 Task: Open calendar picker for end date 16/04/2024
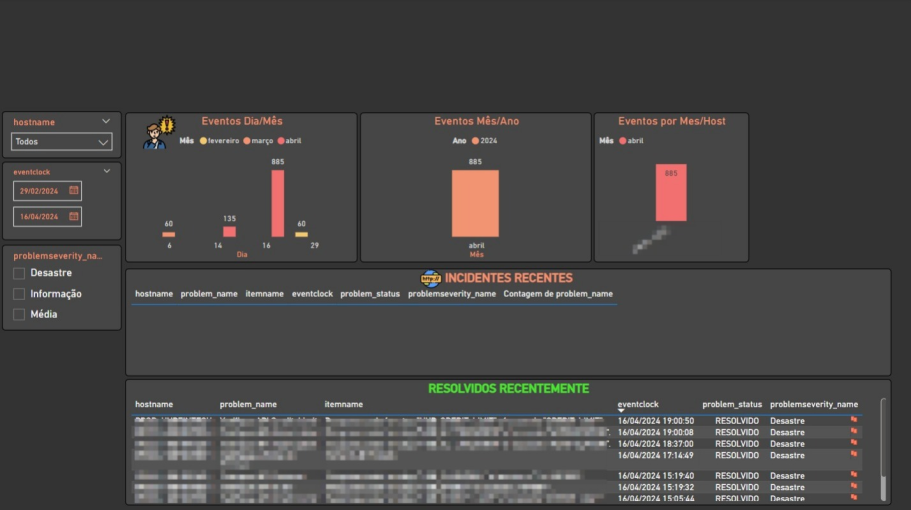pos(74,216)
